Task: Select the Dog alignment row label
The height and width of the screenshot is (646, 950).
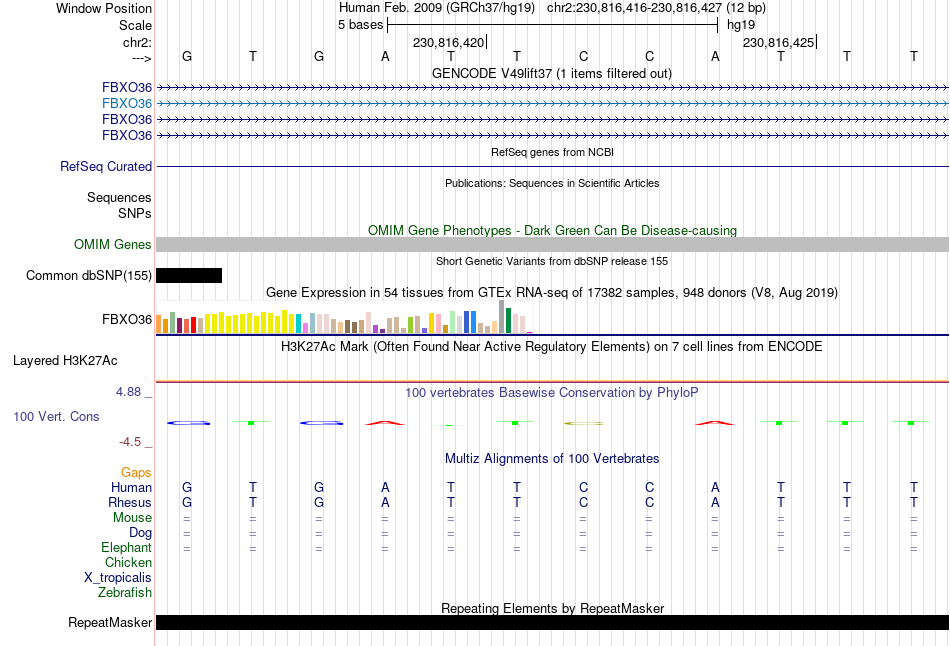Action: pyautogui.click(x=140, y=533)
